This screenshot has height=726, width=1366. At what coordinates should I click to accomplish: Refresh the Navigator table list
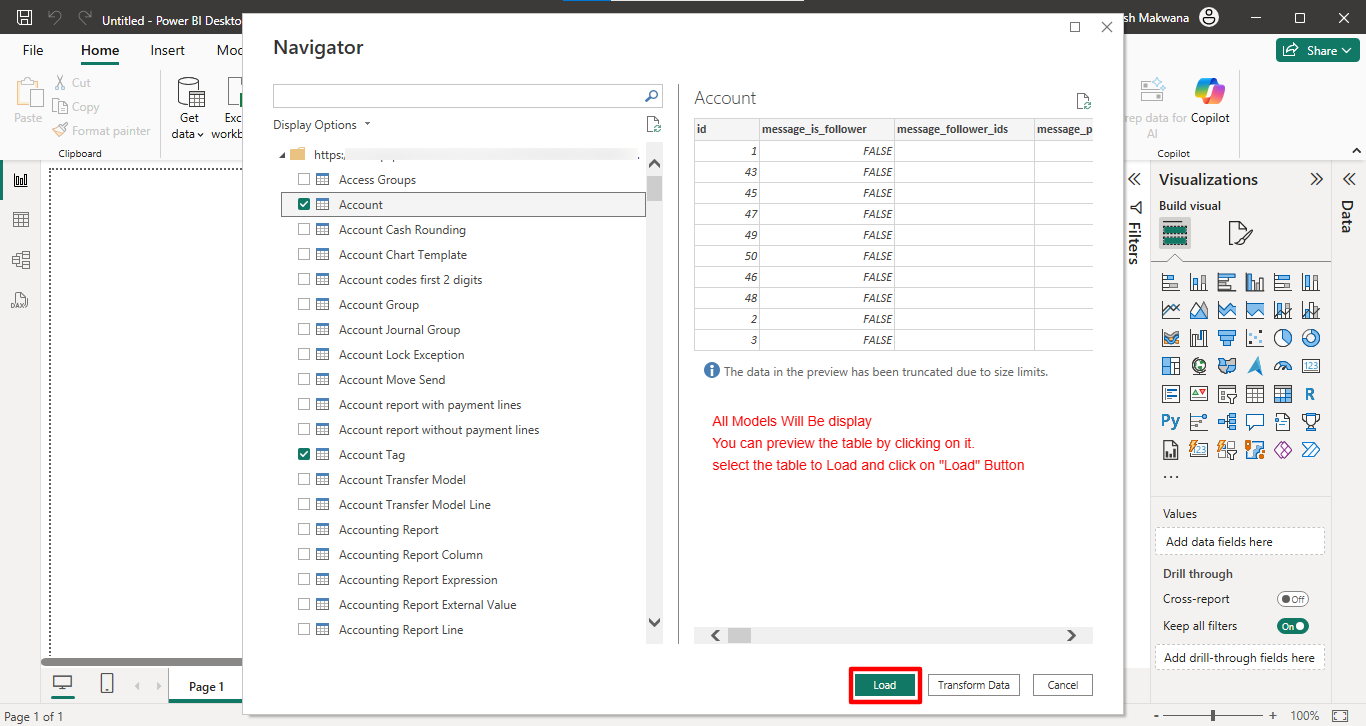click(653, 125)
